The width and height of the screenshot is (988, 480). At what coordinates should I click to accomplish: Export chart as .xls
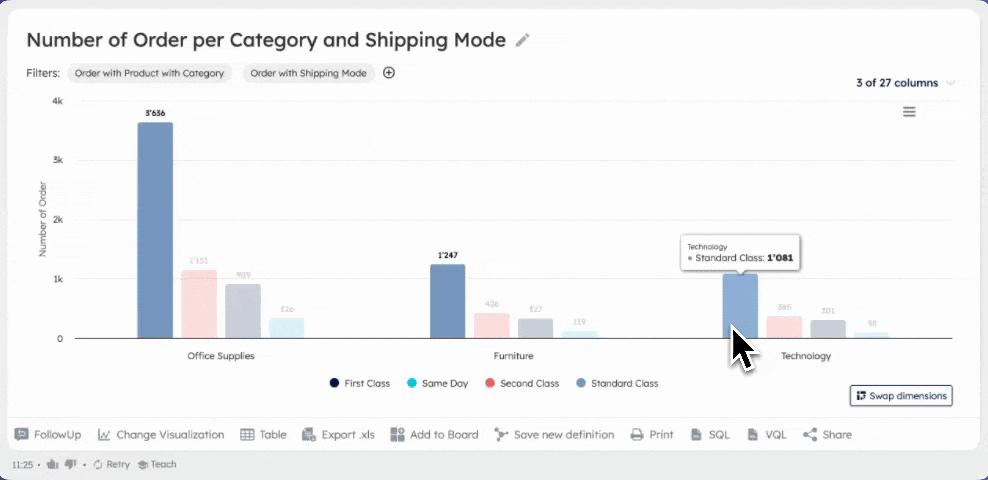338,435
